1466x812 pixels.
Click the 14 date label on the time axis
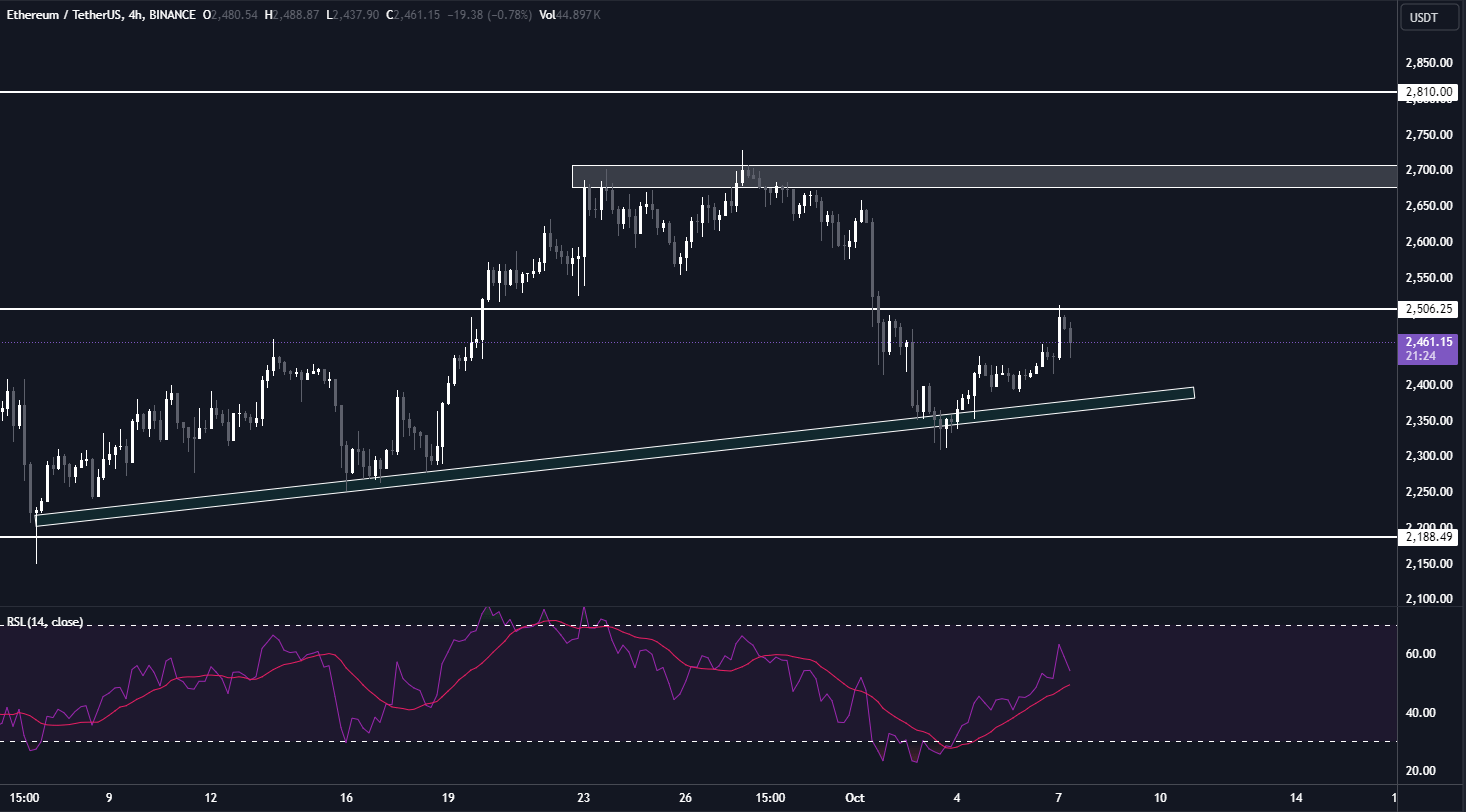(1296, 798)
